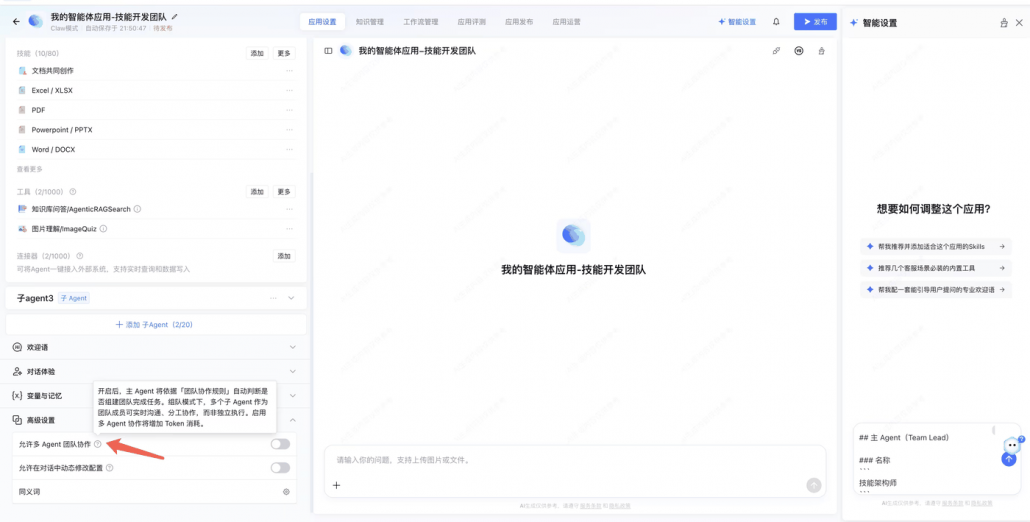
Task: Open more options for Powerpoint / PPTX skill
Action: click(x=289, y=130)
